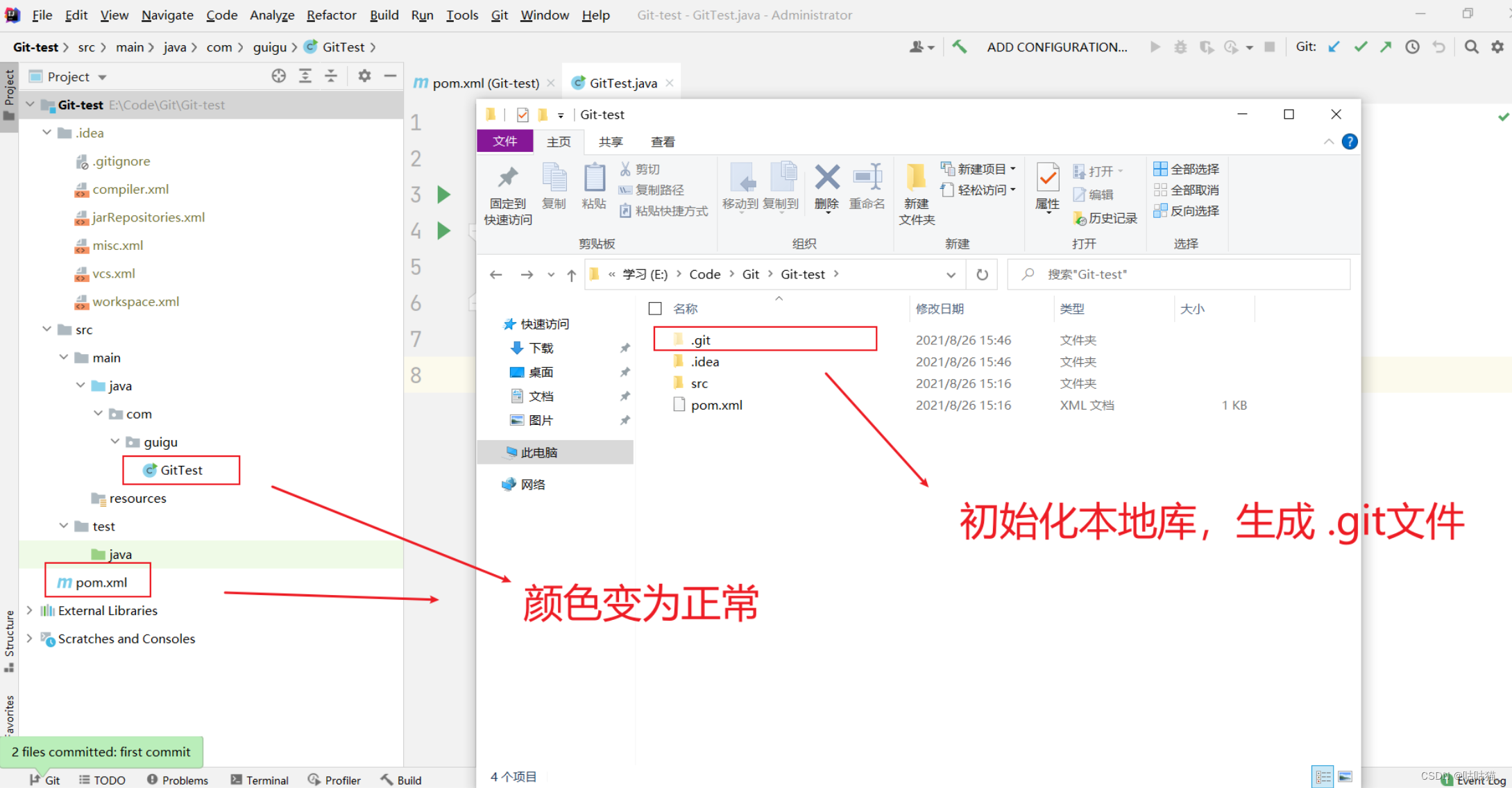Switch to Explorer 共享 ribbon tab

point(610,142)
